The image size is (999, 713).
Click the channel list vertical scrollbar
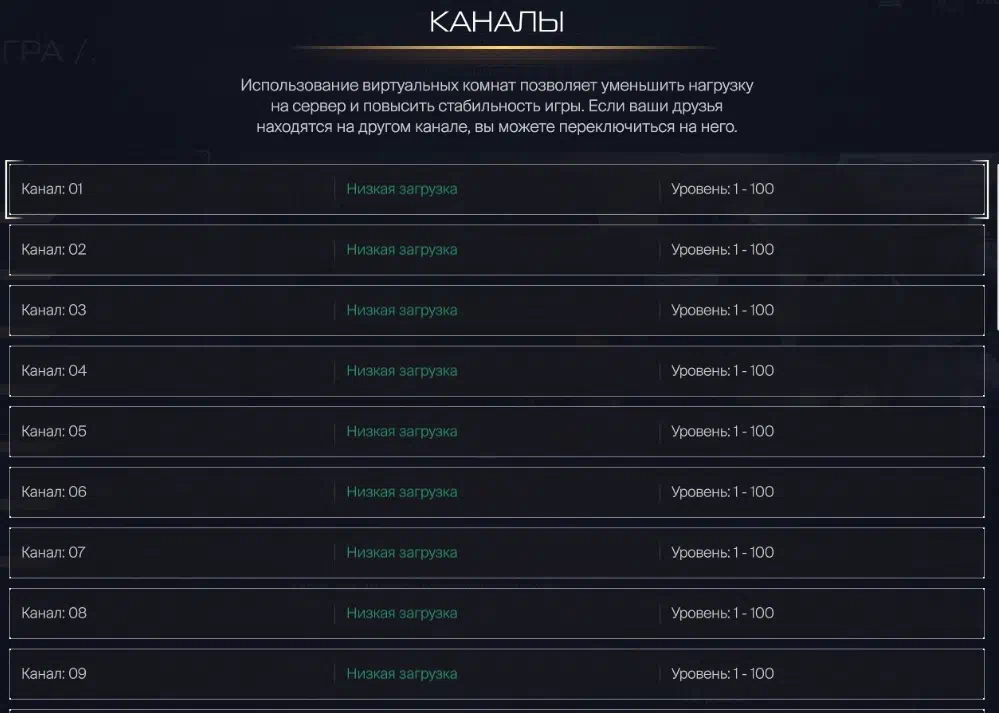click(x=996, y=248)
